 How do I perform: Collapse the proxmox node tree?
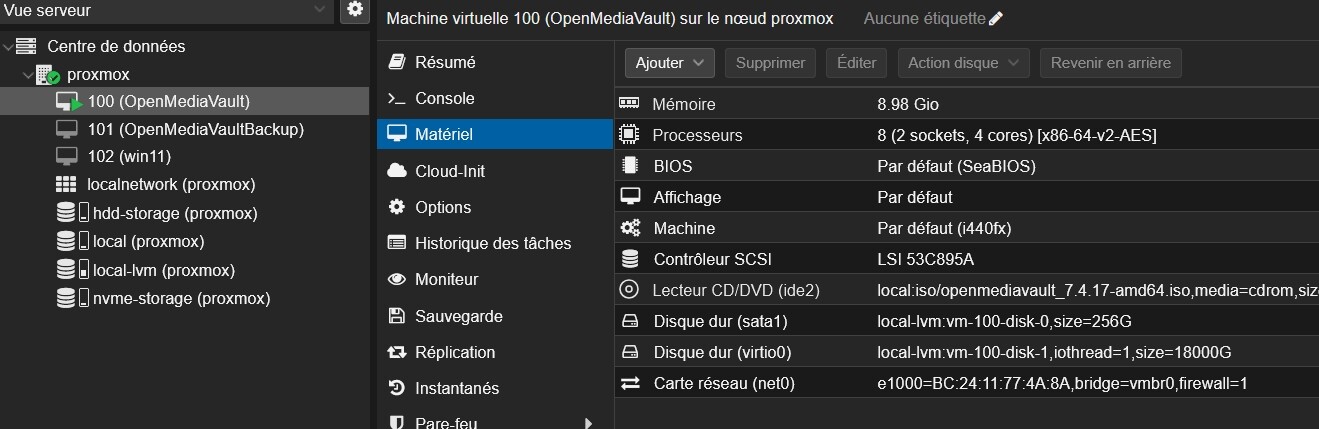[x=27, y=75]
